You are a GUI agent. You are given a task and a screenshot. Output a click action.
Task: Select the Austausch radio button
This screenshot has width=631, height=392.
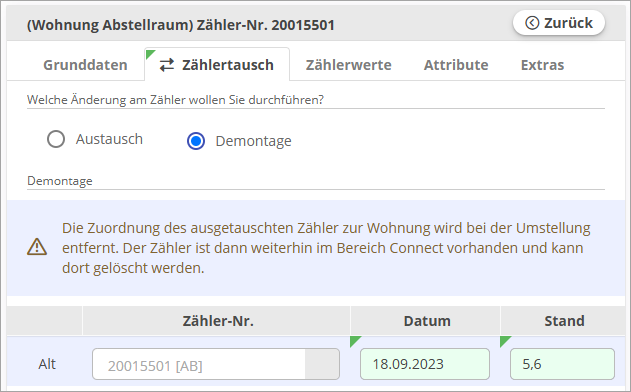56,139
